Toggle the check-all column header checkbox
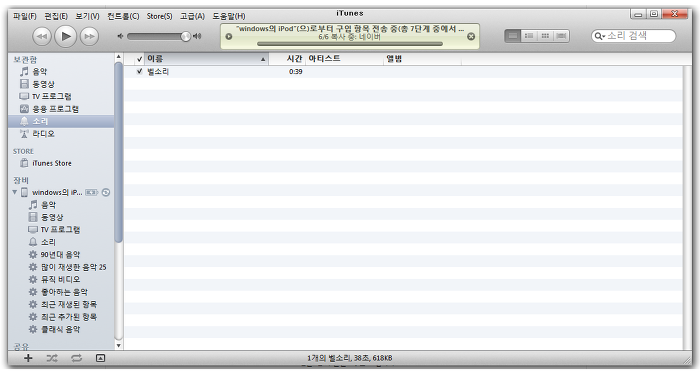Viewport: 700px width, 376px height. (x=140, y=59)
